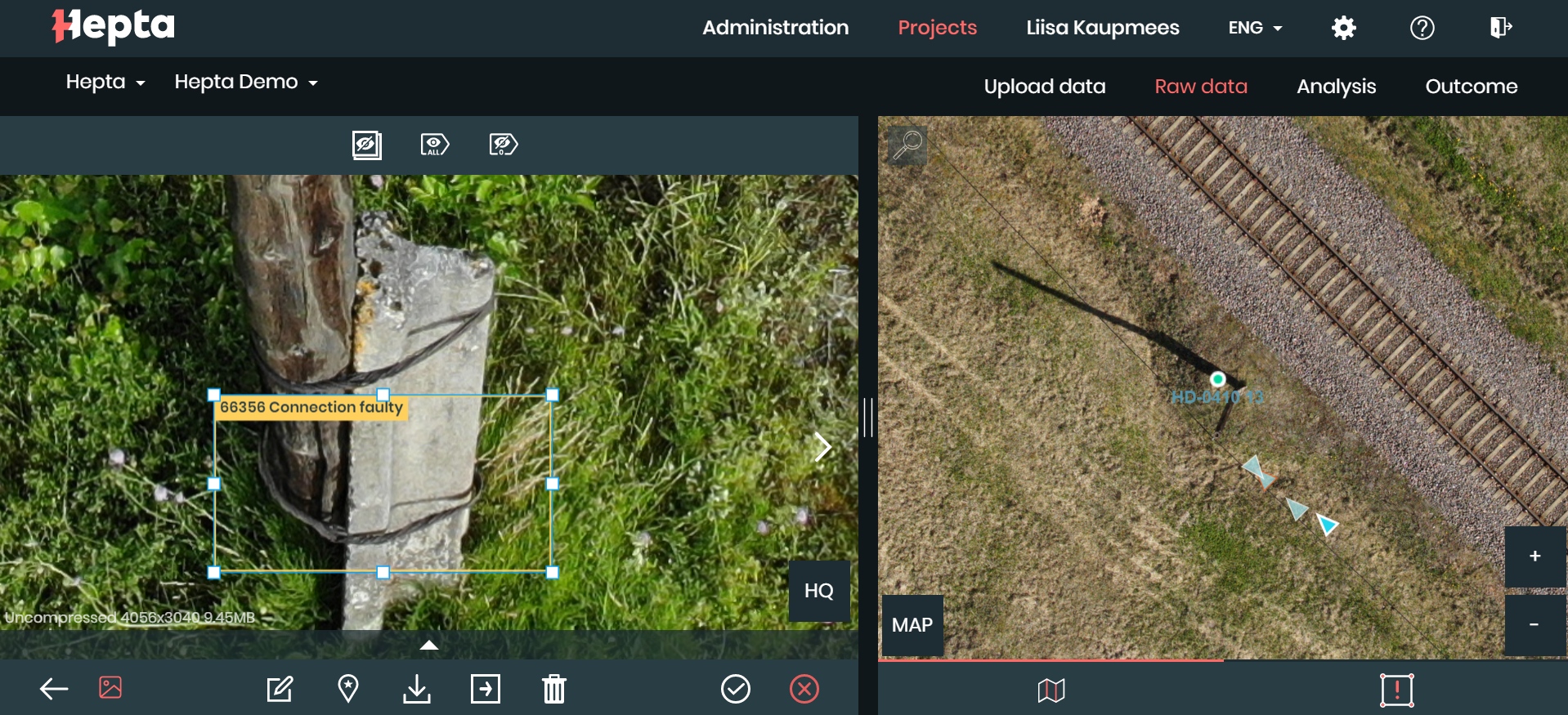Select the 66356 Connection faulty label
This screenshot has width=1568, height=715.
pyautogui.click(x=311, y=407)
